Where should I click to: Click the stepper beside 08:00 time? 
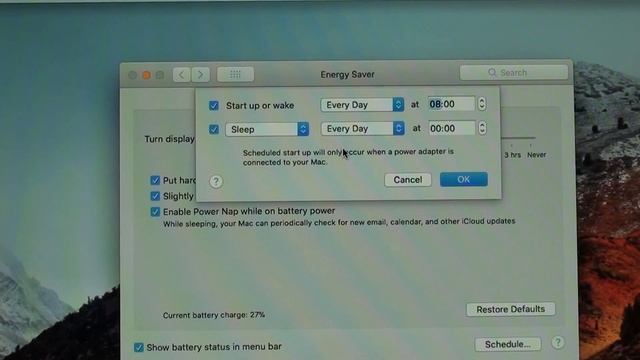[x=482, y=104]
